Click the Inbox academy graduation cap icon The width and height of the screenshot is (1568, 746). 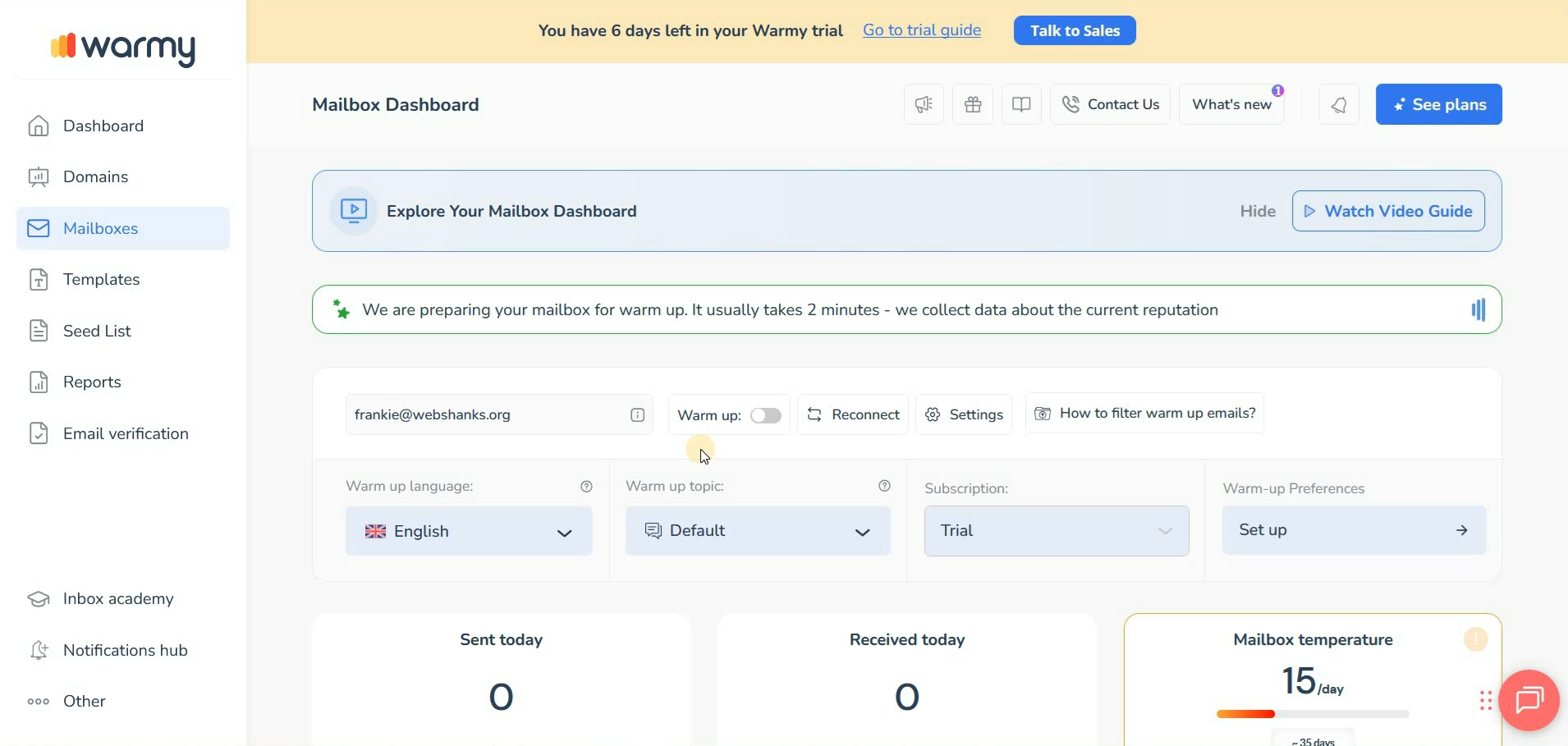pyautogui.click(x=39, y=598)
